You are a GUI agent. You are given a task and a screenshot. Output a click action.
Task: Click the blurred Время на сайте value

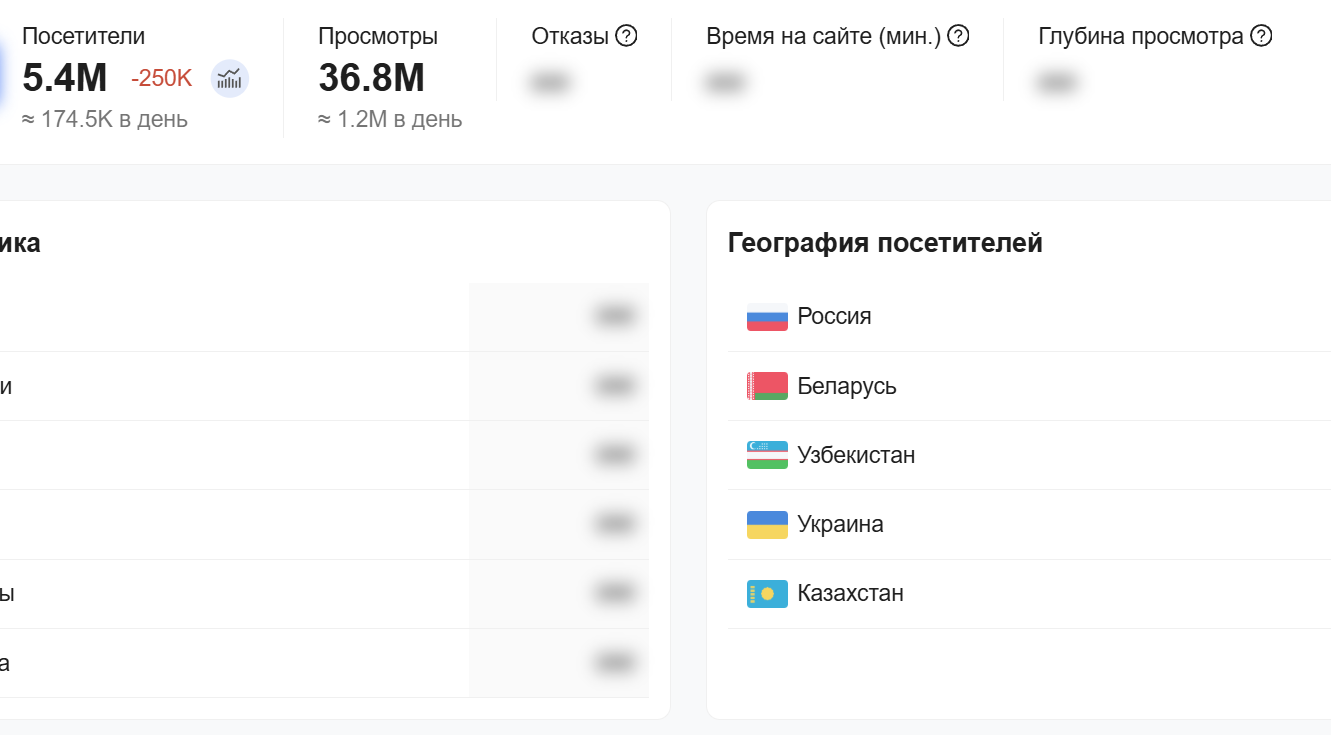pos(723,83)
